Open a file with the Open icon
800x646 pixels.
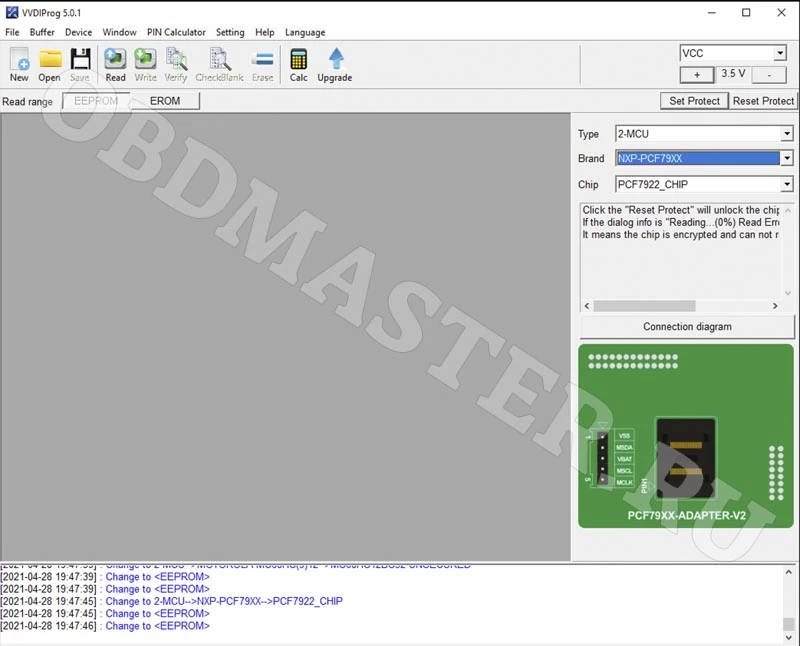[49, 64]
